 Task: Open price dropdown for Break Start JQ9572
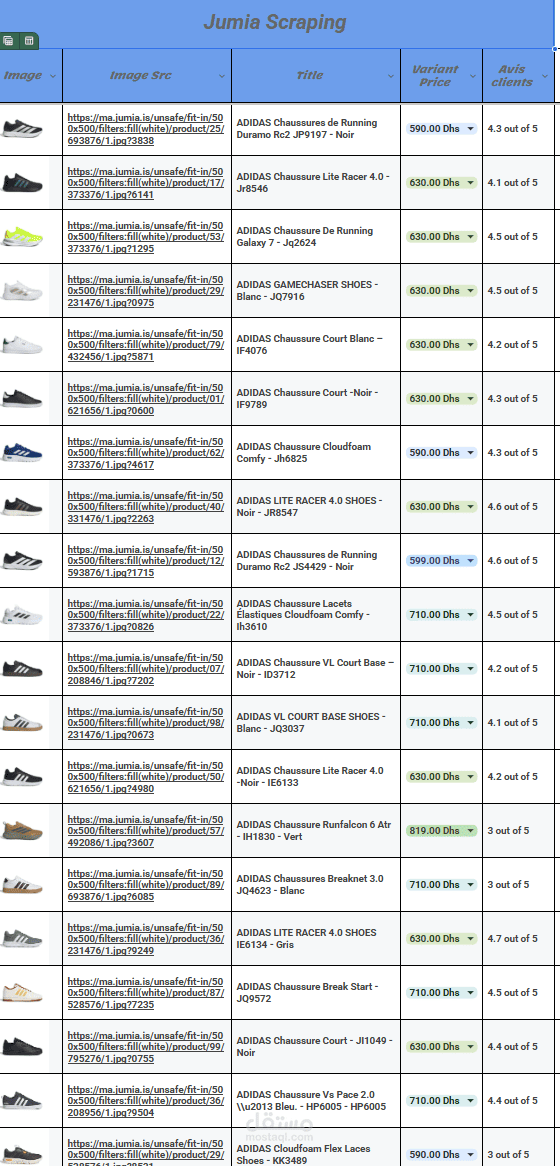click(x=470, y=993)
